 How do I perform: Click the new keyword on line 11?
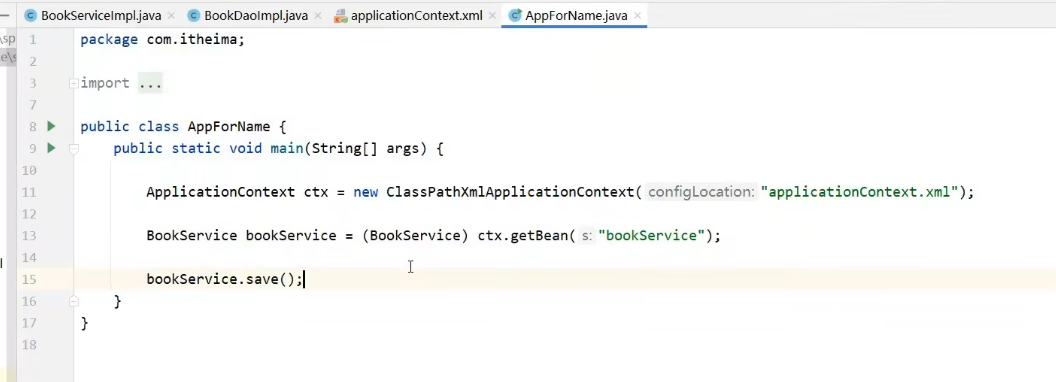tap(366, 192)
